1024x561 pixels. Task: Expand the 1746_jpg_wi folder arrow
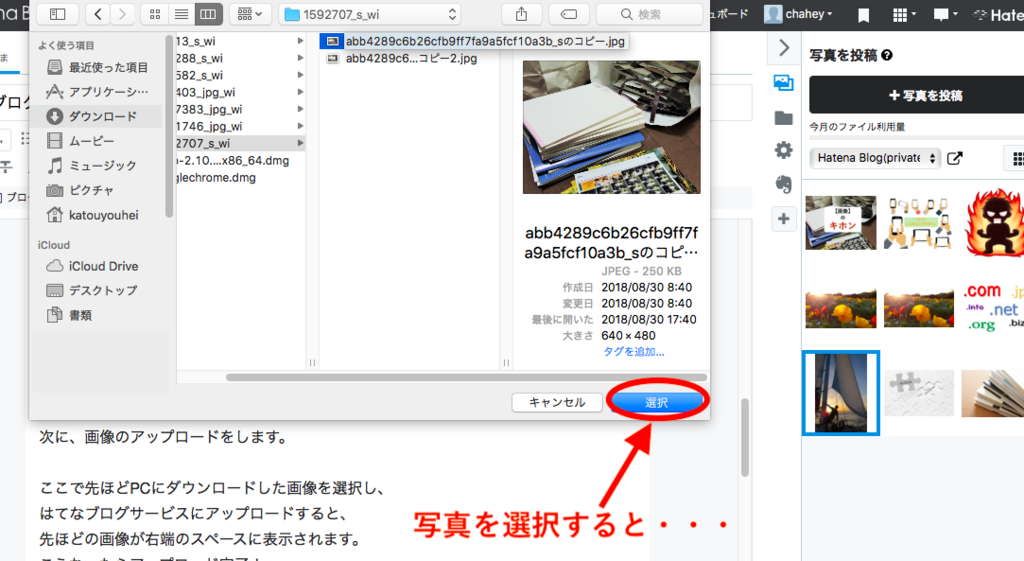pyautogui.click(x=300, y=126)
